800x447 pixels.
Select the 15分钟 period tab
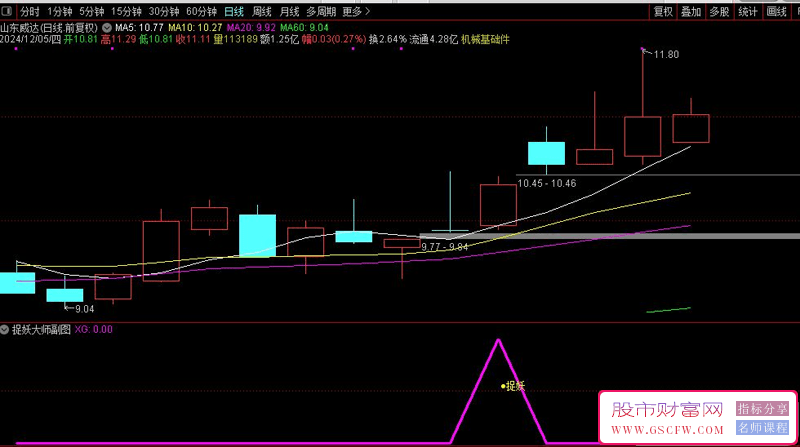[x=126, y=11]
